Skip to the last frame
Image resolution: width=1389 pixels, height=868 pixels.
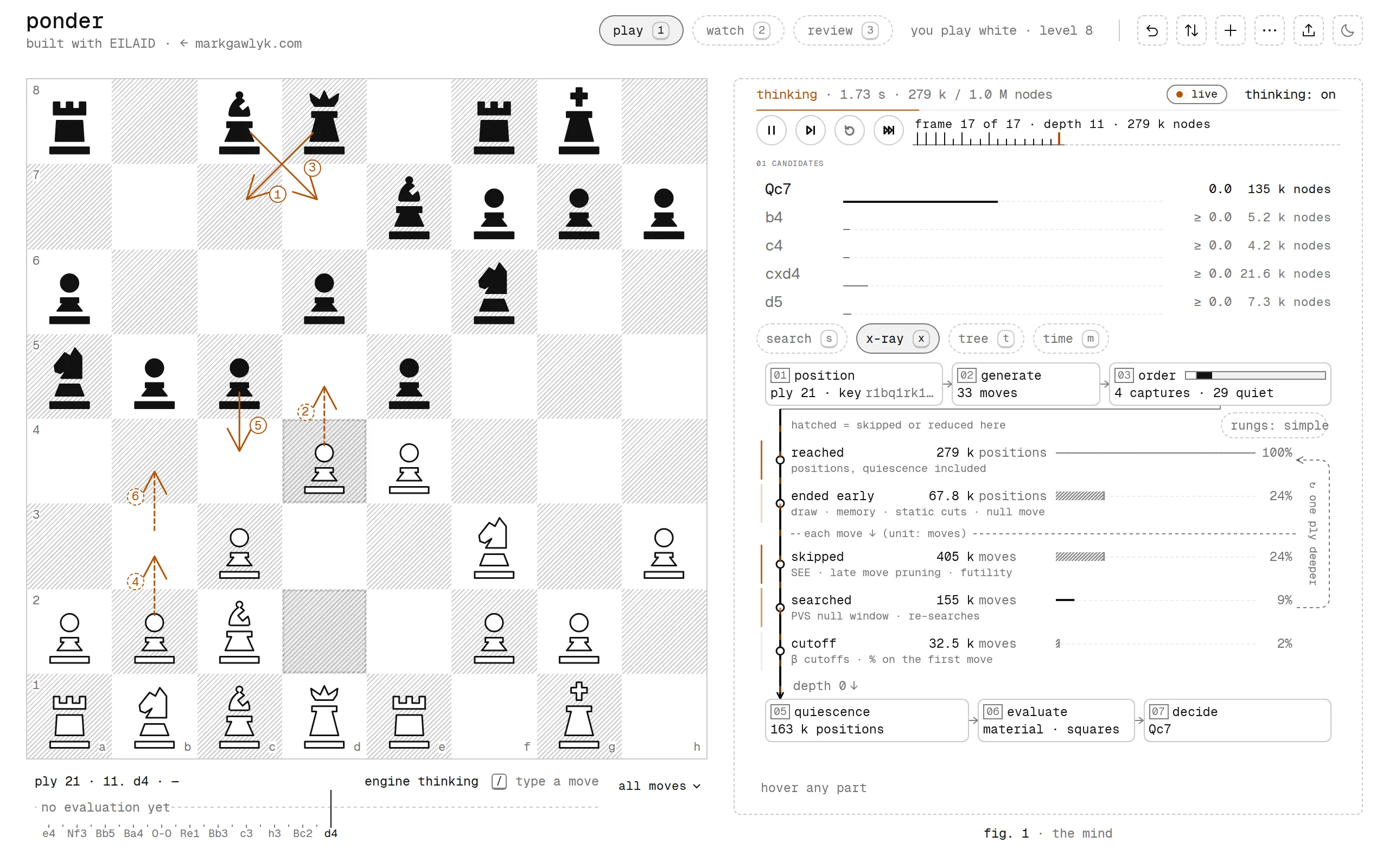[889, 130]
